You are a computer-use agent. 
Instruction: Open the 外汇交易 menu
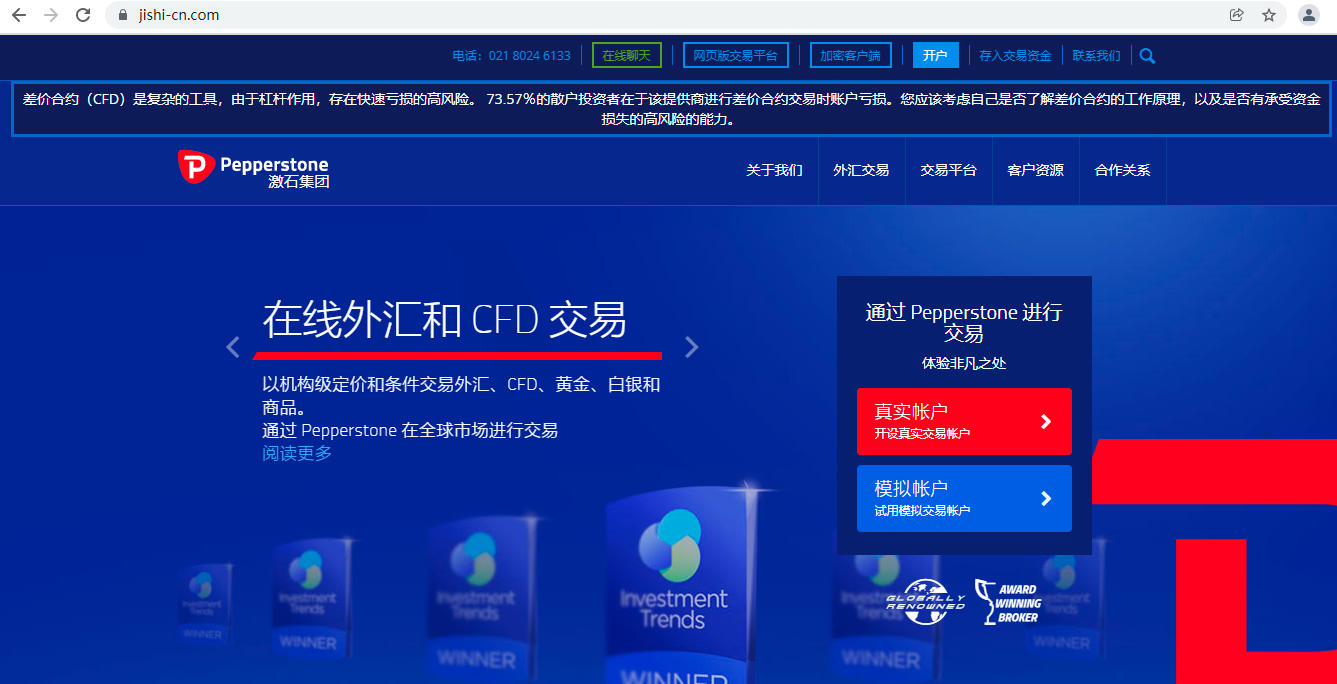(x=861, y=170)
